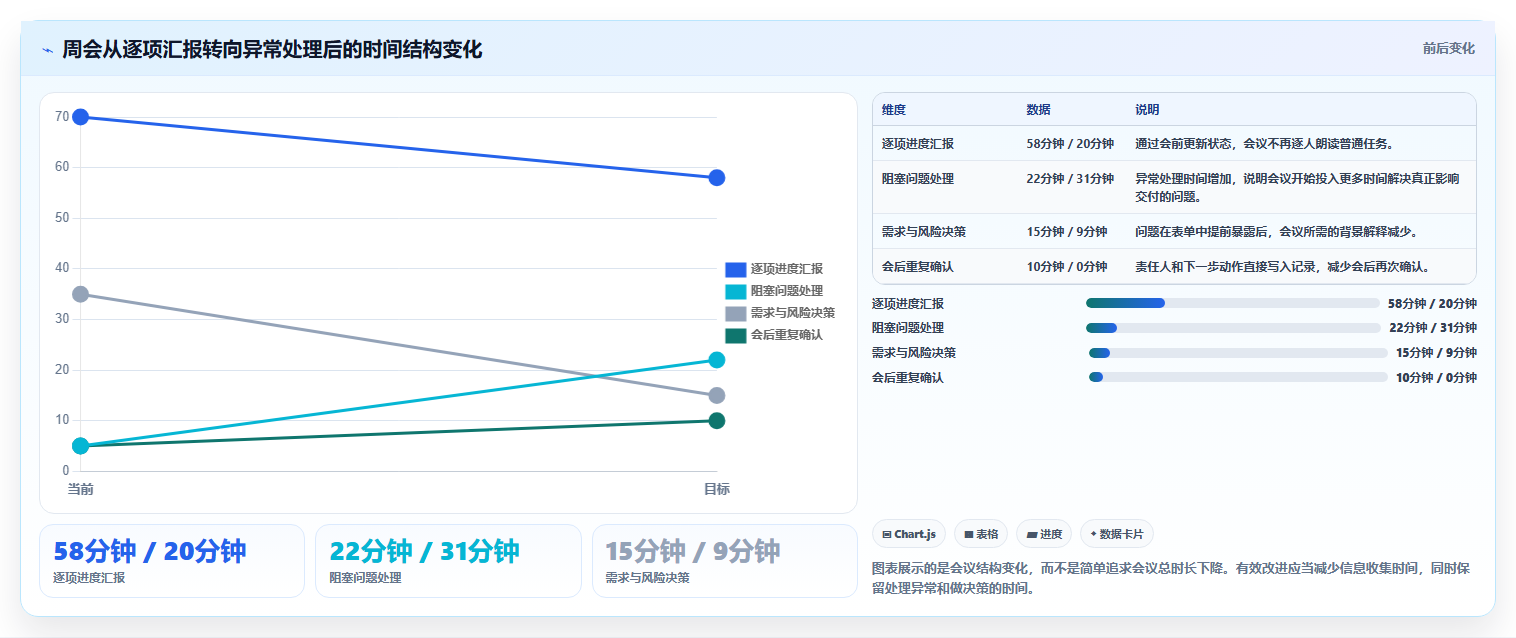Toggle the 需求与风险决策 legend swatch in the chart
Screen dimensions: 1516x638
(x=736, y=313)
